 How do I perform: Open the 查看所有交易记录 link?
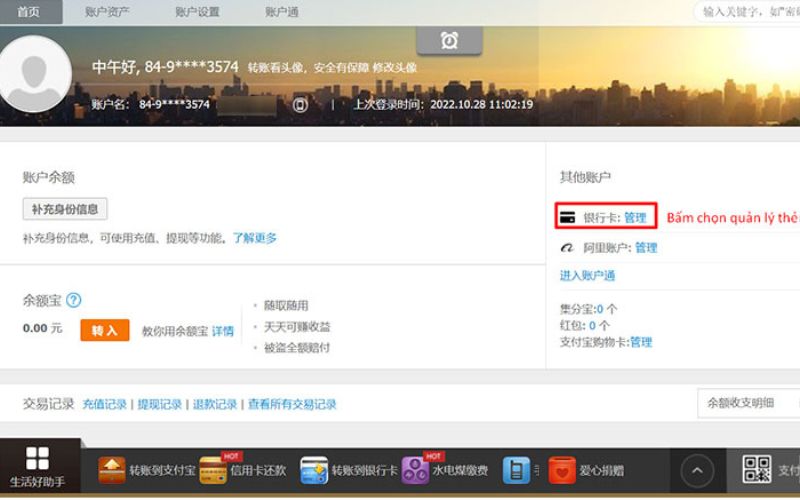(292, 405)
